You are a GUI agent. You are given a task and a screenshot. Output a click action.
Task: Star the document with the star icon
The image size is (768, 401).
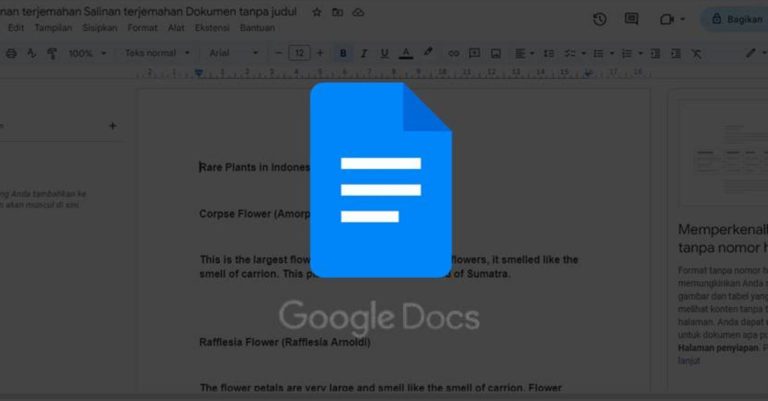tap(317, 12)
